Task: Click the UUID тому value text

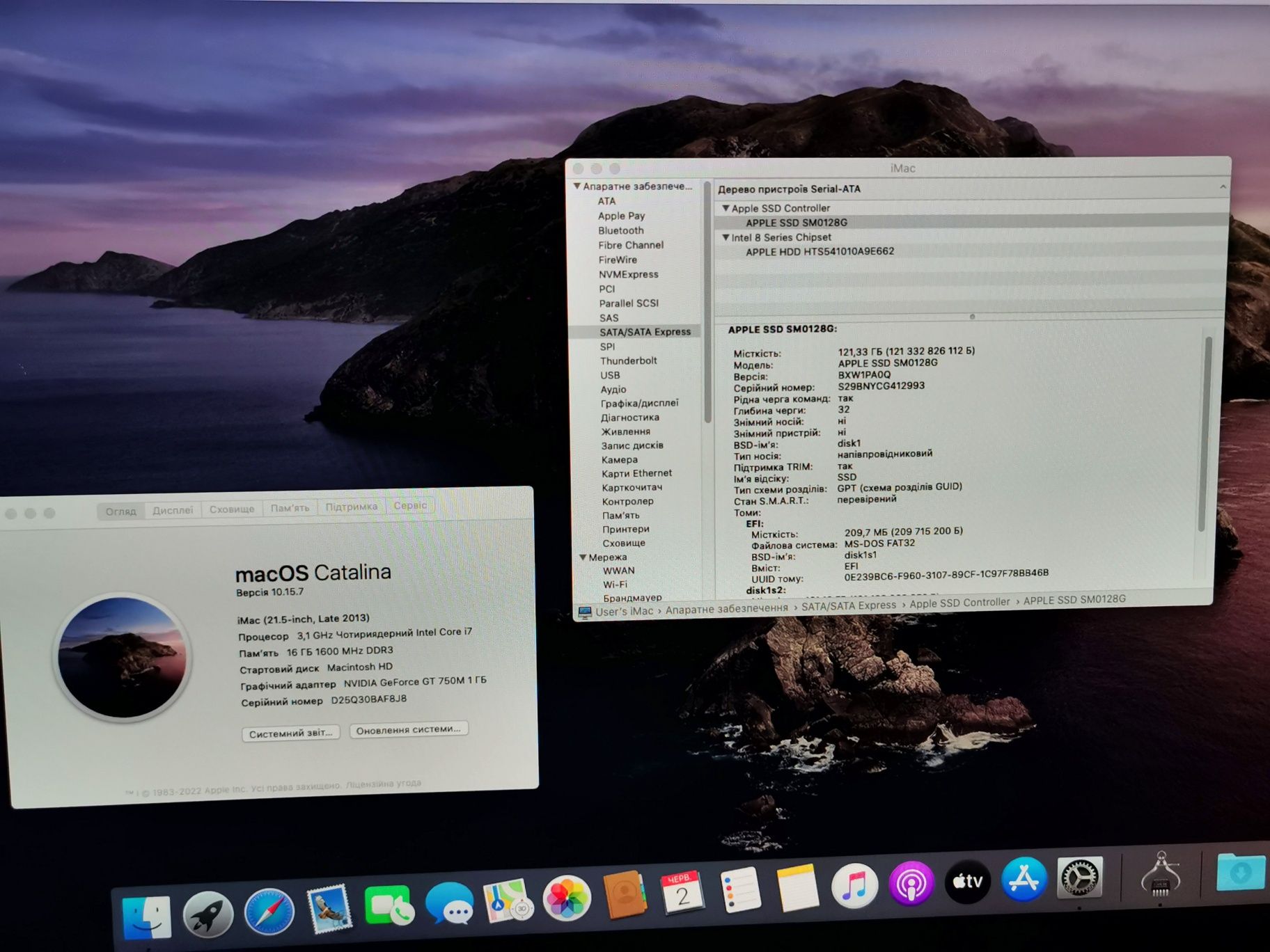Action: [x=946, y=574]
